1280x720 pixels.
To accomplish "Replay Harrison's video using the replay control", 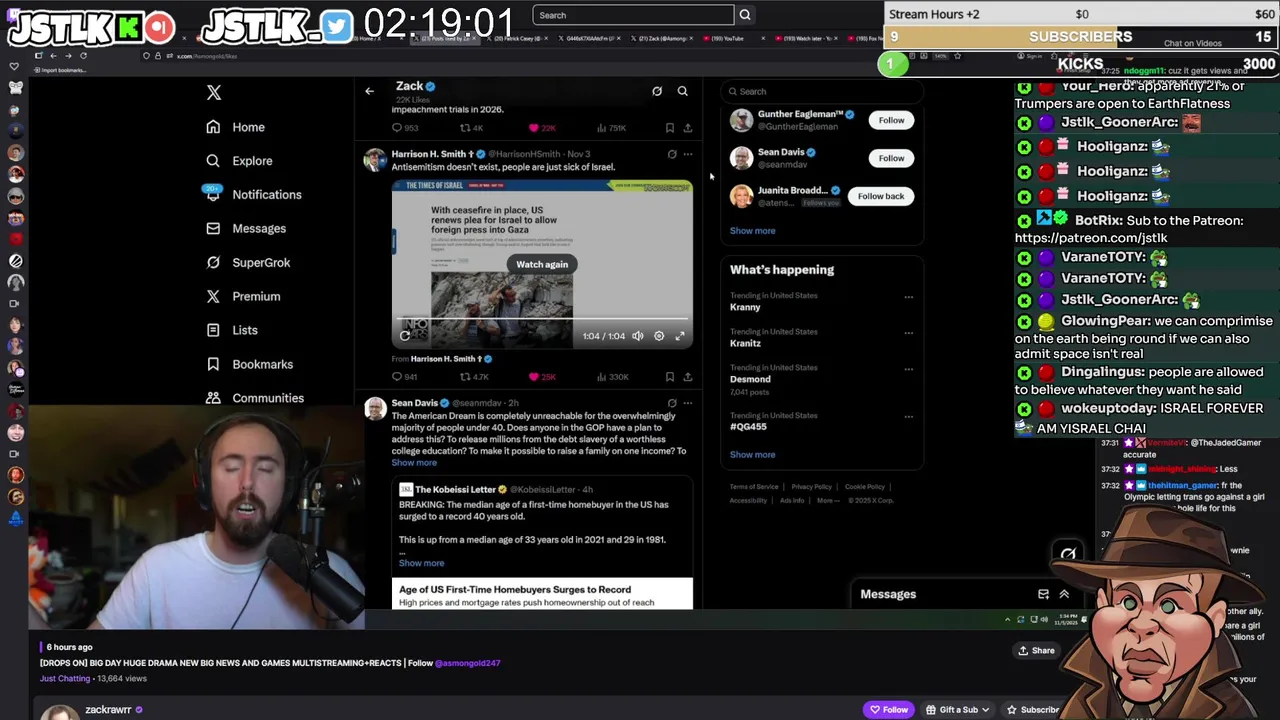I will coord(405,336).
